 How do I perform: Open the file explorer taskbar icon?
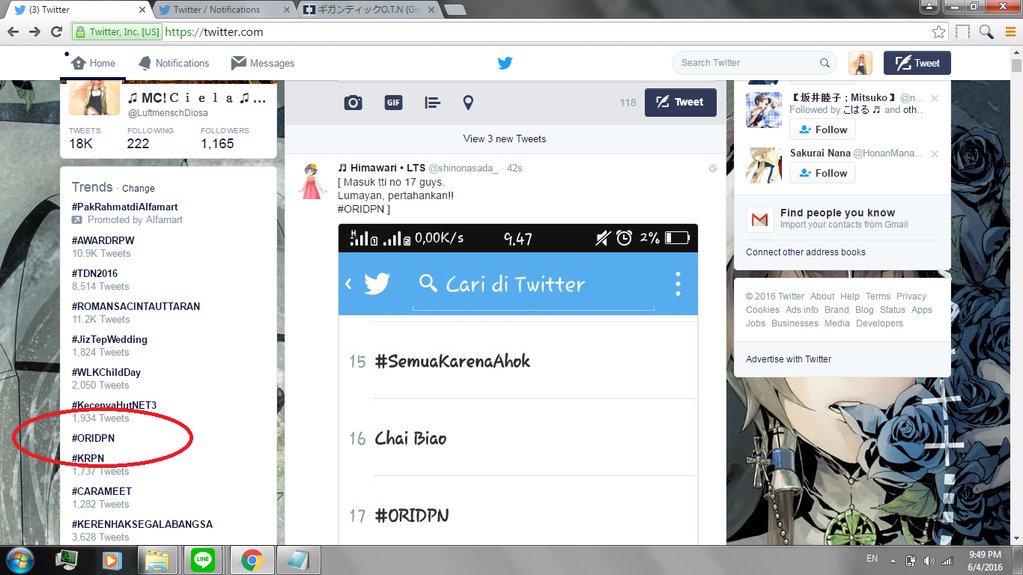[157, 560]
